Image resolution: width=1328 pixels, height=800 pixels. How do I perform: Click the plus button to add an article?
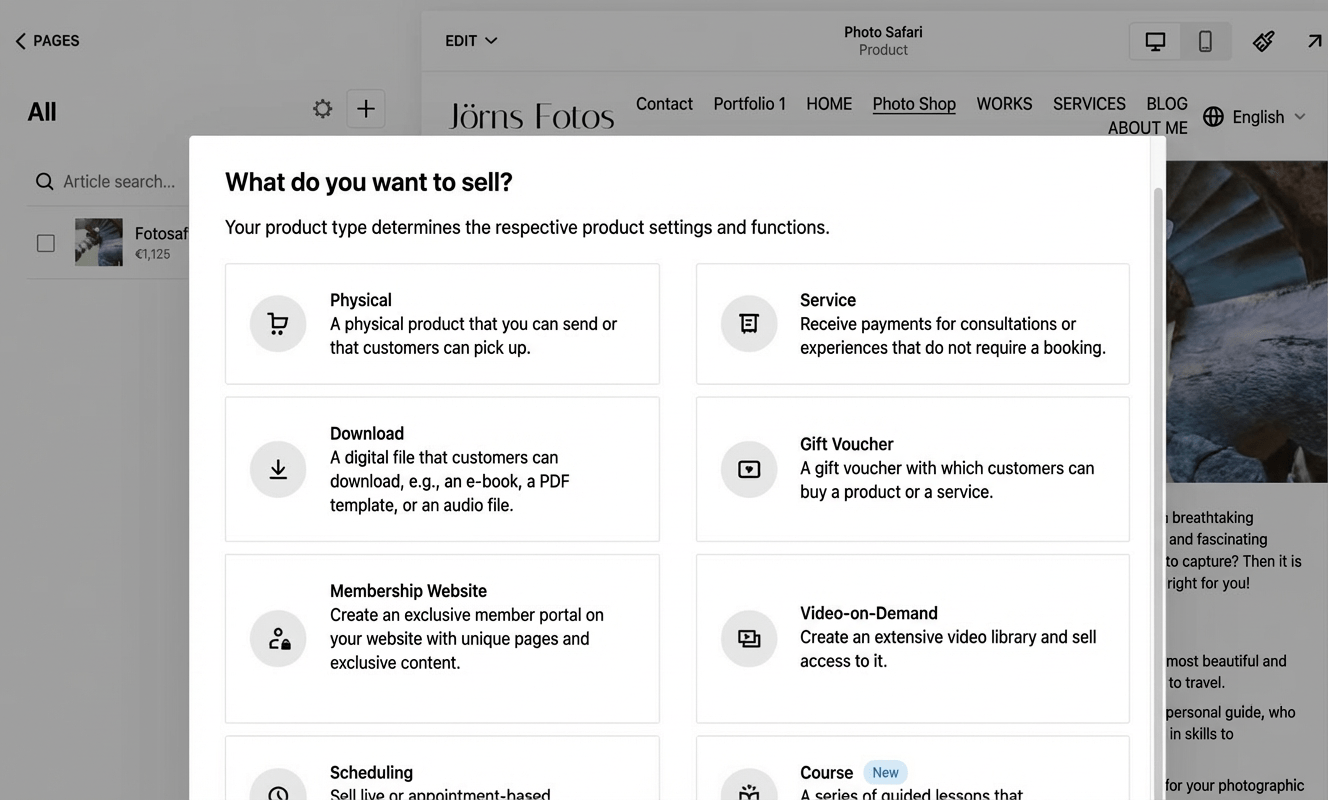(365, 108)
